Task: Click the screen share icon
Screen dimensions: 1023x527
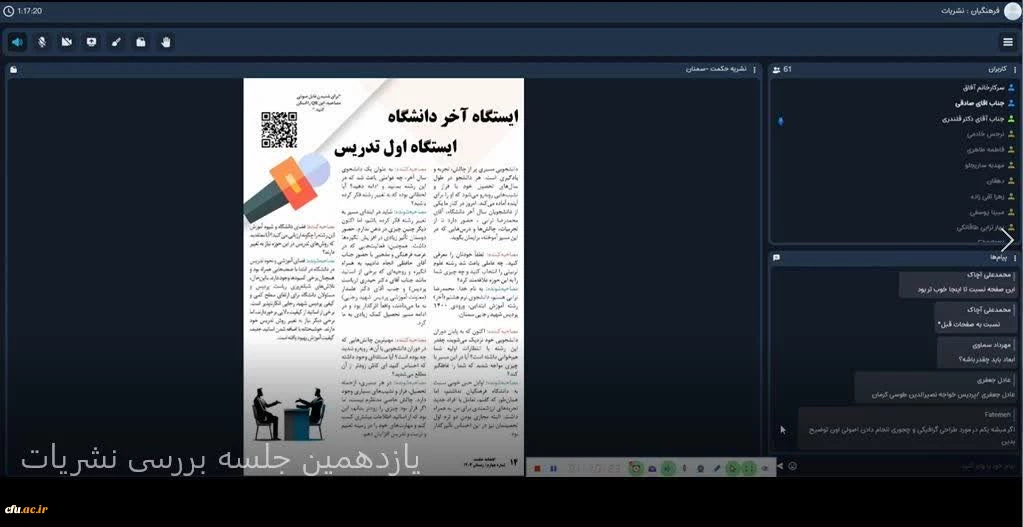Action: 92,42
